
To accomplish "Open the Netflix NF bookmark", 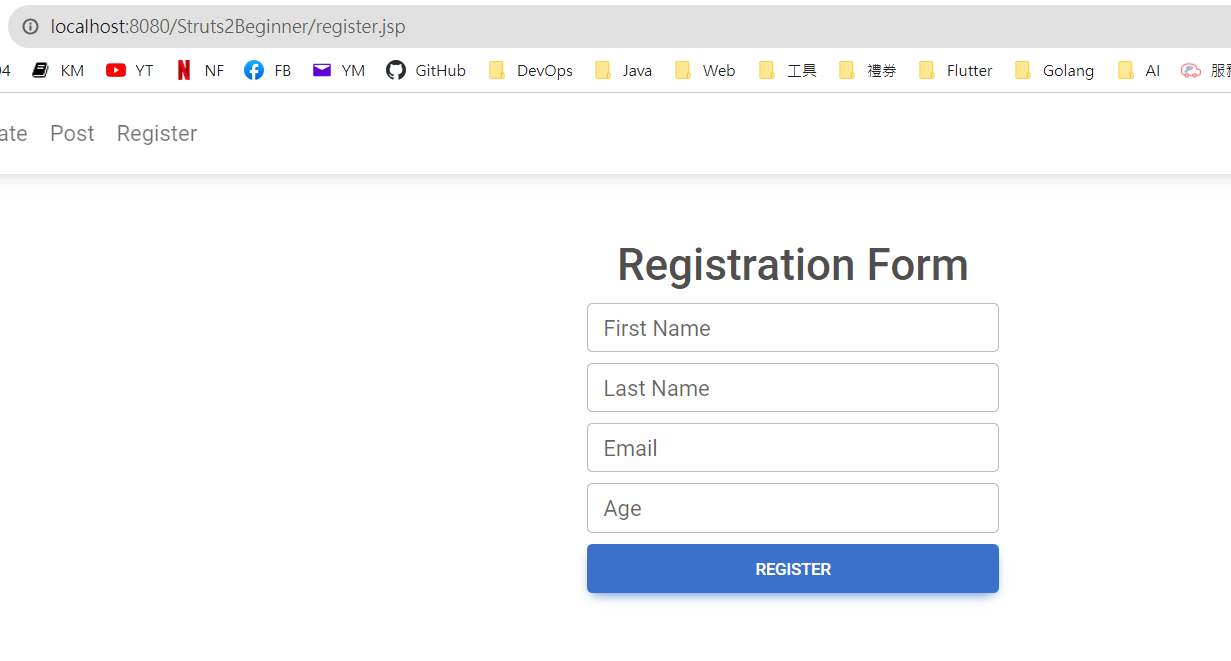I will (200, 70).
